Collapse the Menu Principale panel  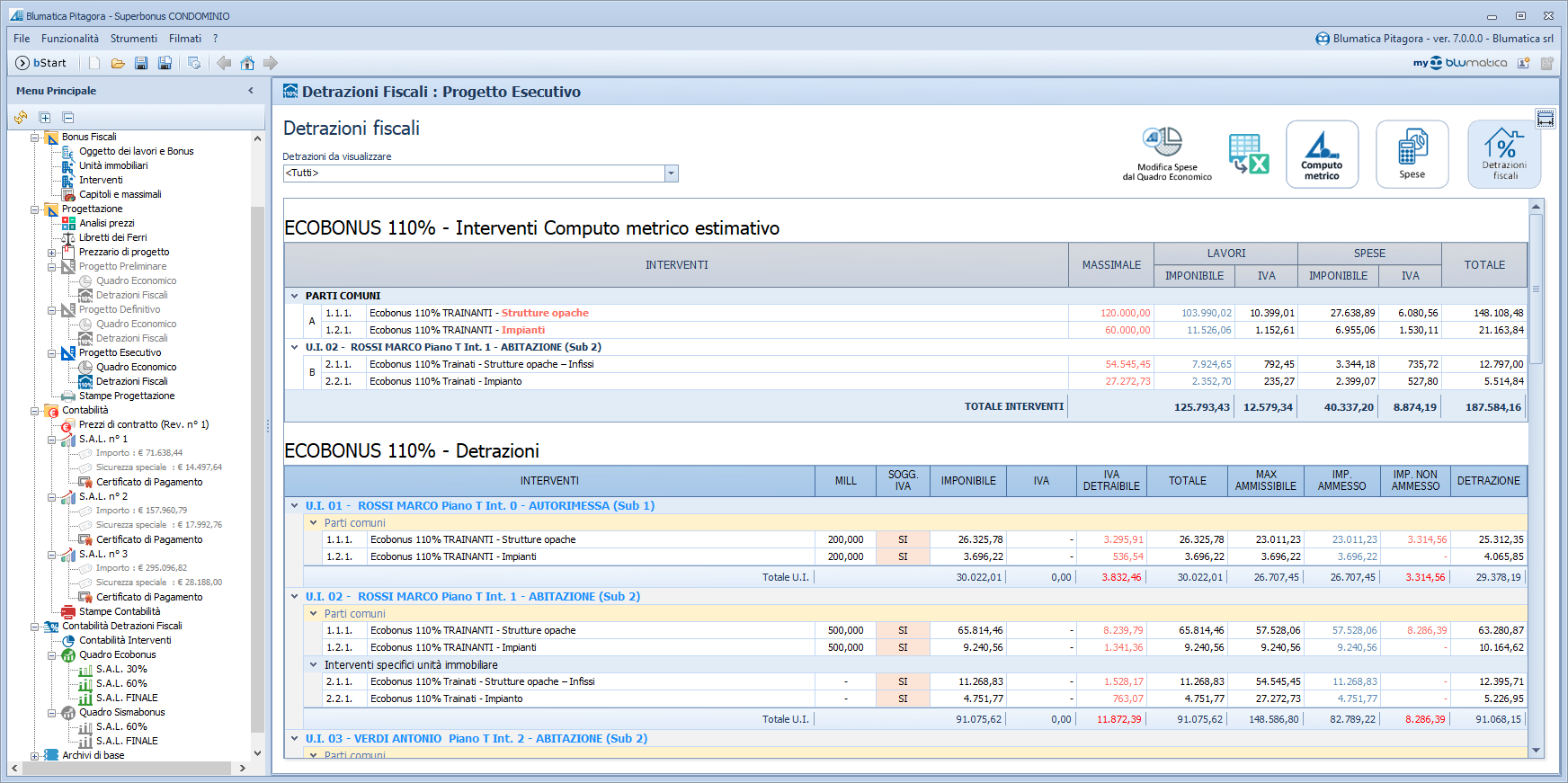(251, 91)
